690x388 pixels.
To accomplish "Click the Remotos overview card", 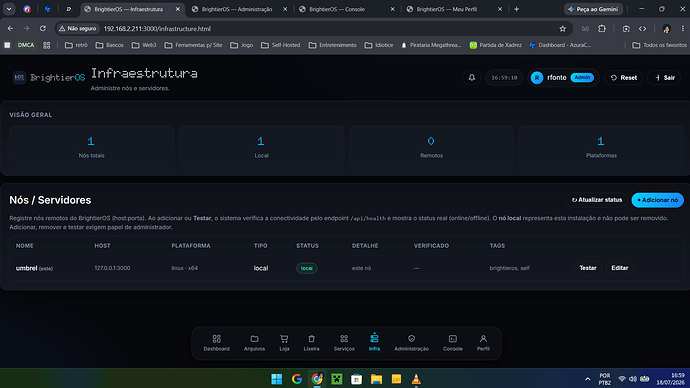I will click(x=431, y=146).
